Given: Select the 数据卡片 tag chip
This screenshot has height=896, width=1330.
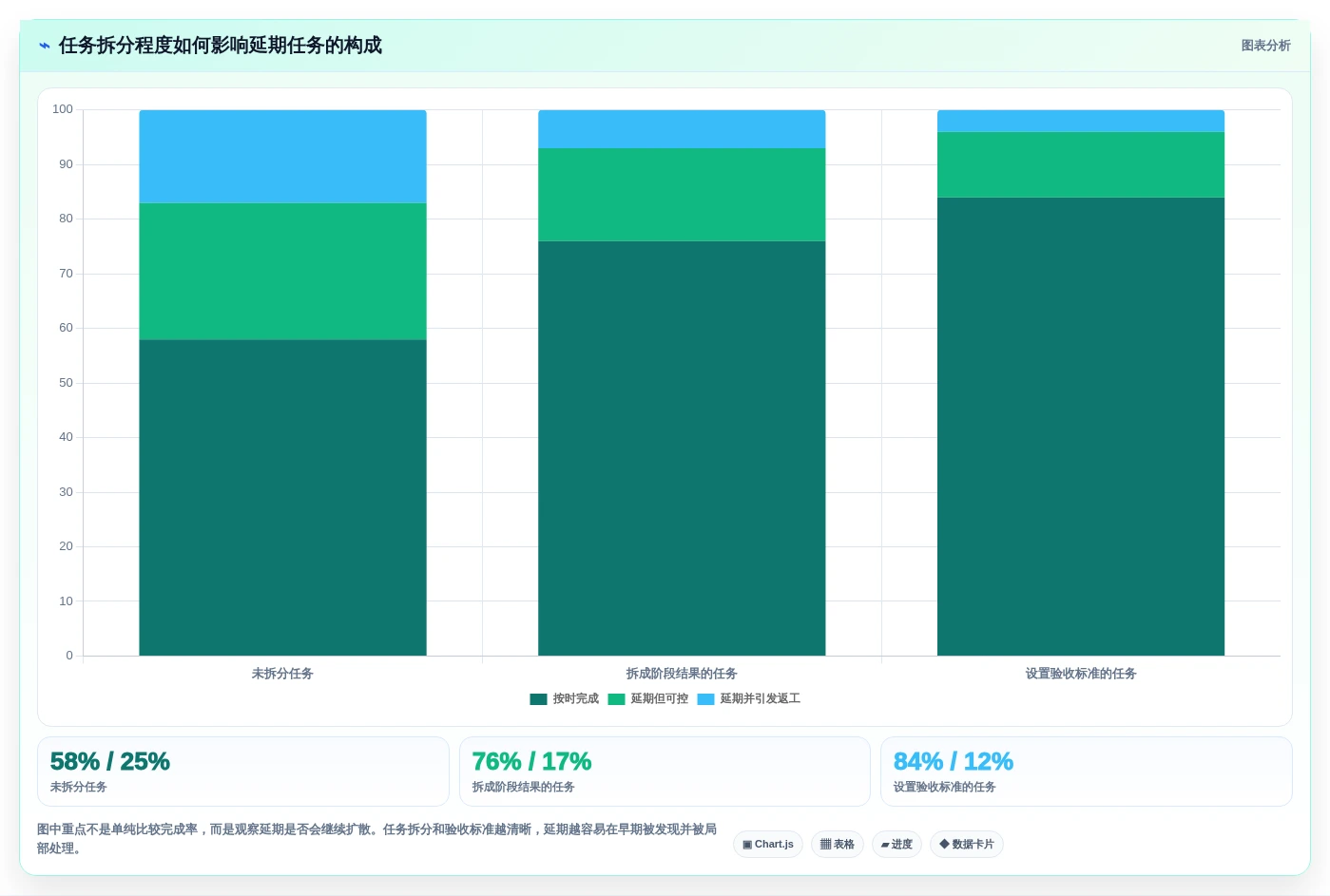Looking at the screenshot, I should (967, 844).
